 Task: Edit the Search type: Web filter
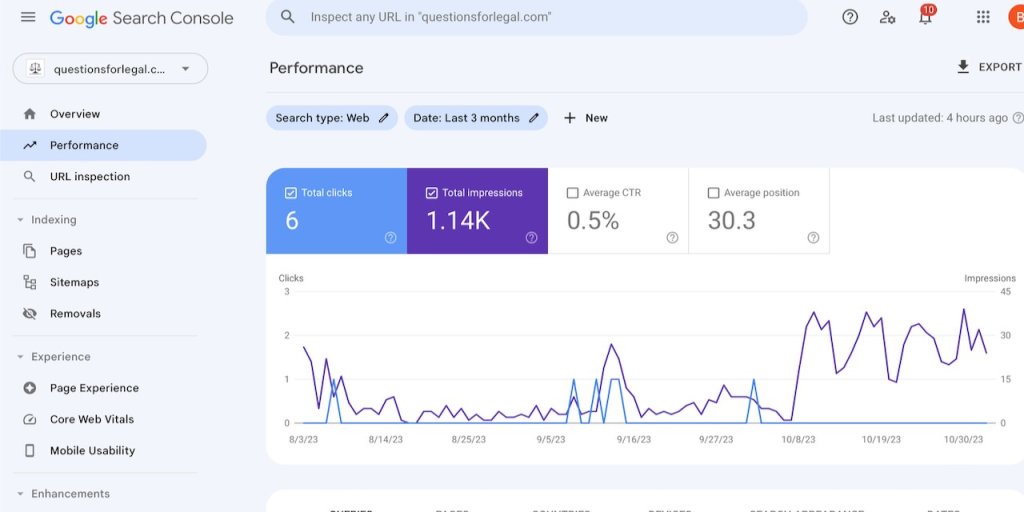[332, 118]
